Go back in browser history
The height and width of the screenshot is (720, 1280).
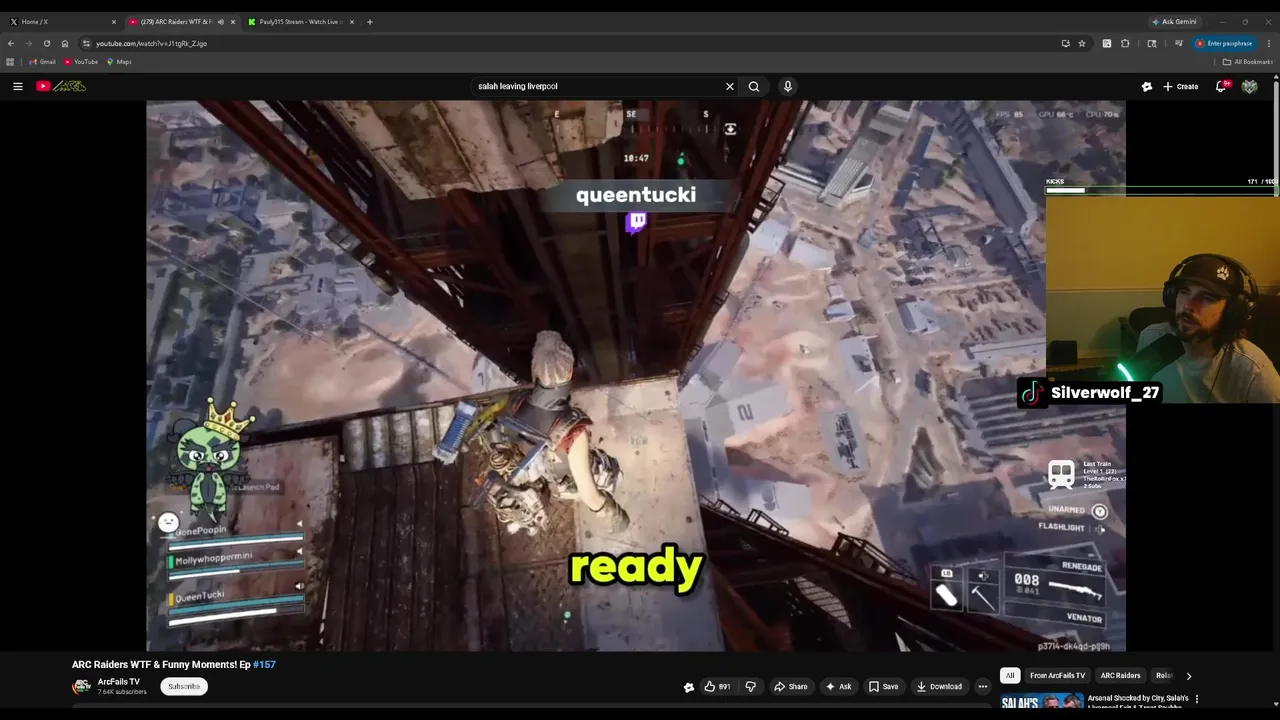click(x=11, y=43)
